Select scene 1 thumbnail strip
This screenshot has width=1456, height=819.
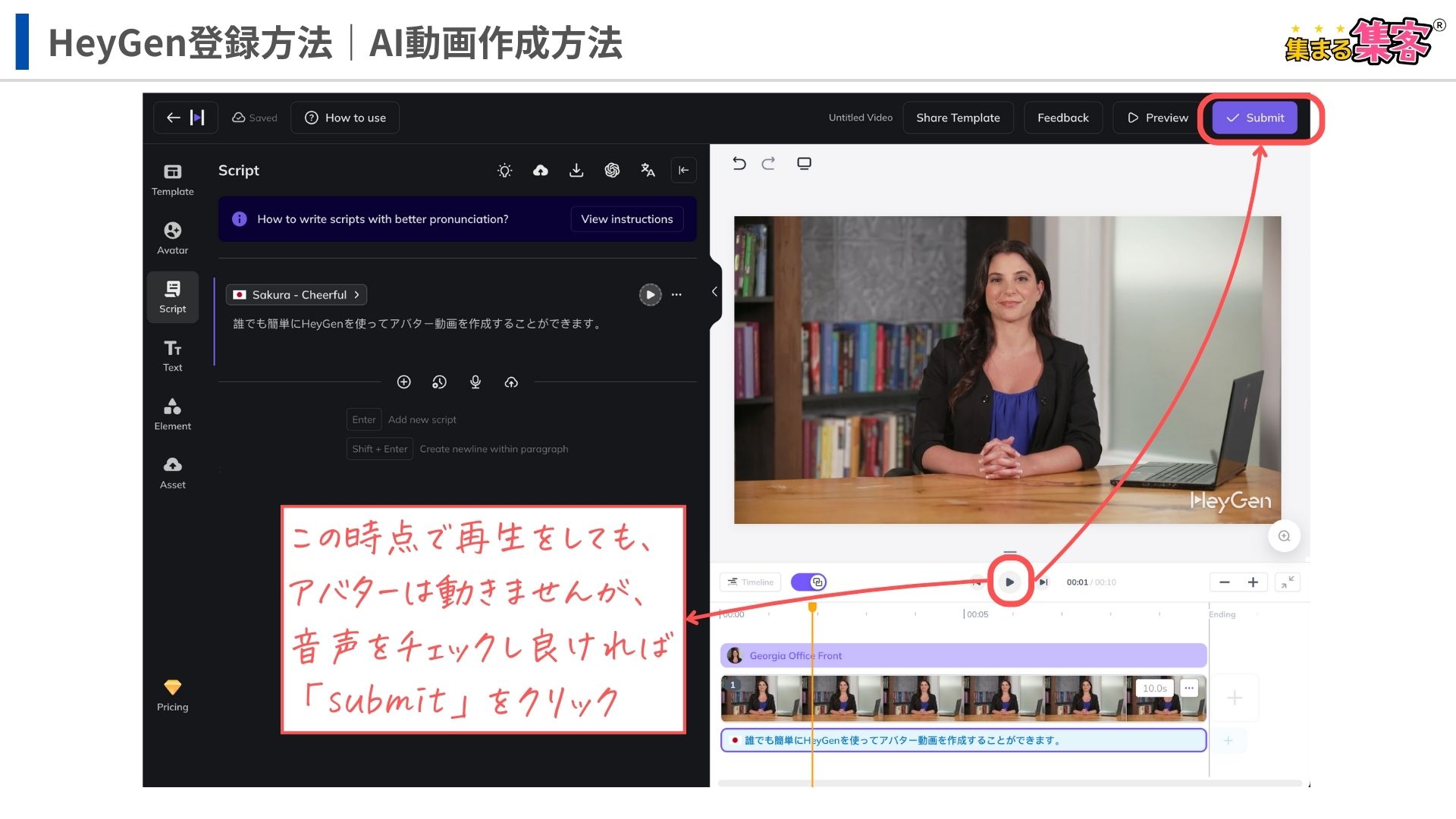(963, 698)
